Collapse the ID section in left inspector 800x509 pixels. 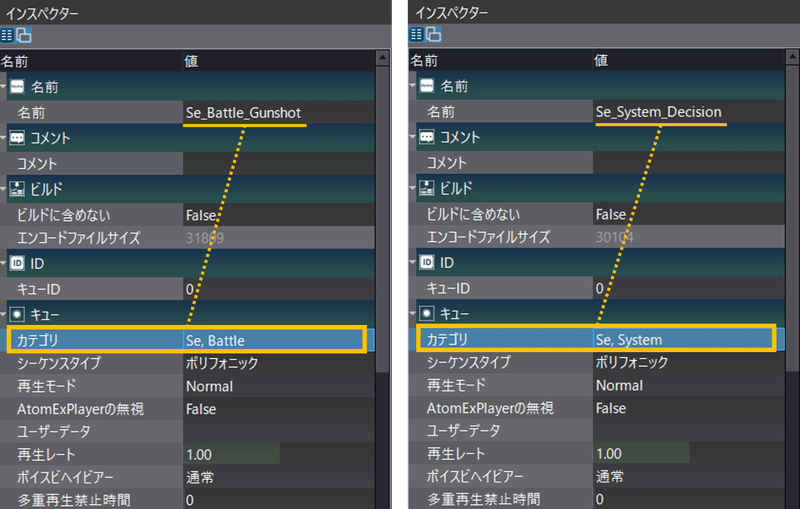[3, 263]
